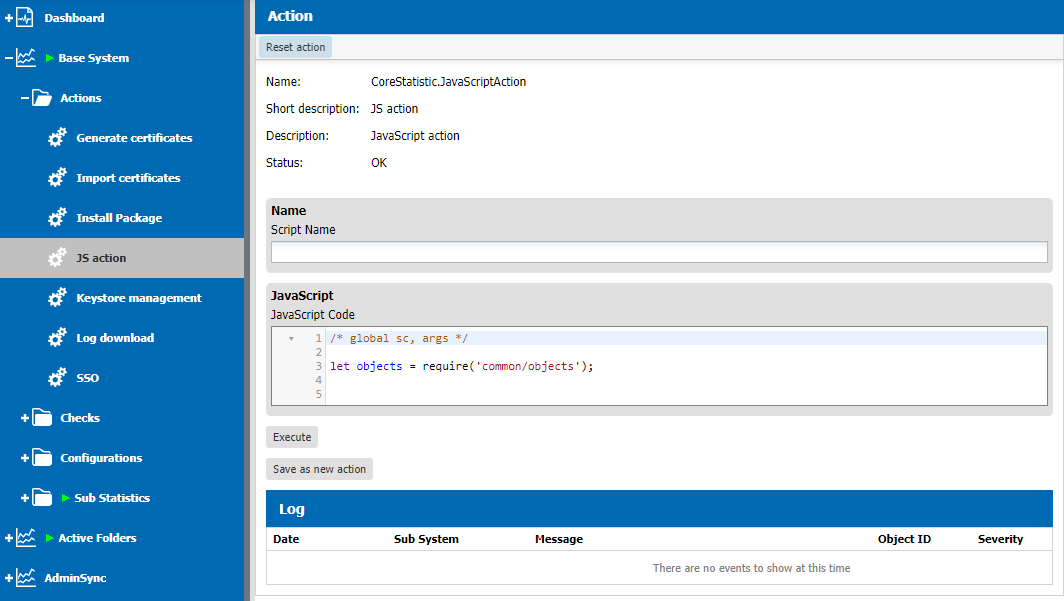Image resolution: width=1064 pixels, height=601 pixels.
Task: Open the Import certificates action
Action: point(128,178)
